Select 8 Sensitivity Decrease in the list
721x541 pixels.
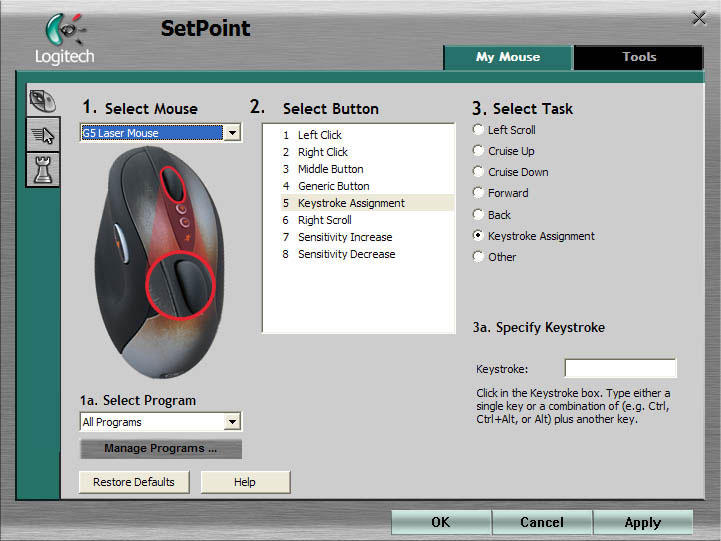367,254
